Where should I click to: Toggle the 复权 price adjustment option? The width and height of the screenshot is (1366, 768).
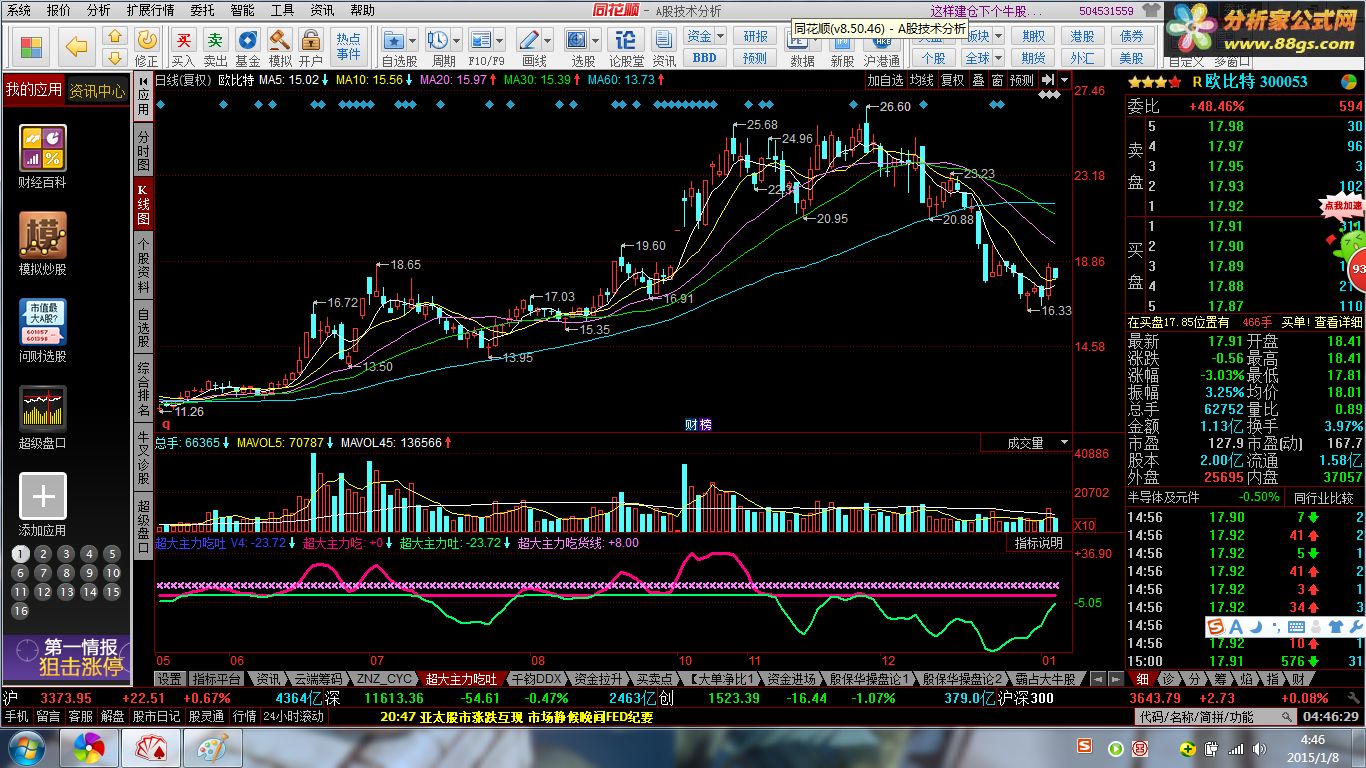[x=953, y=80]
